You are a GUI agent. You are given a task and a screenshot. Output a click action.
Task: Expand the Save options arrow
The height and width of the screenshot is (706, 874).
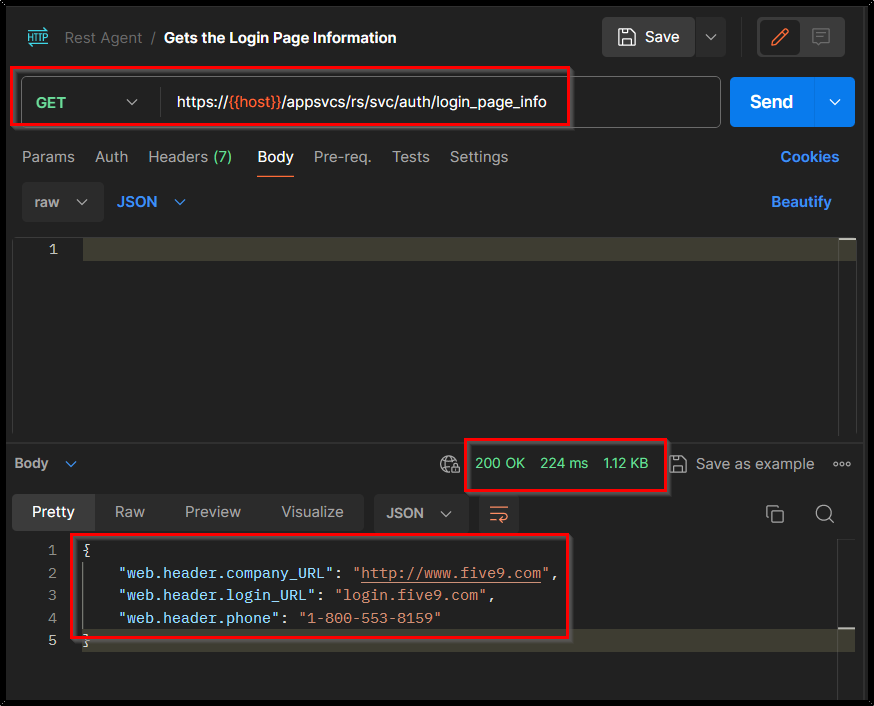(x=711, y=37)
